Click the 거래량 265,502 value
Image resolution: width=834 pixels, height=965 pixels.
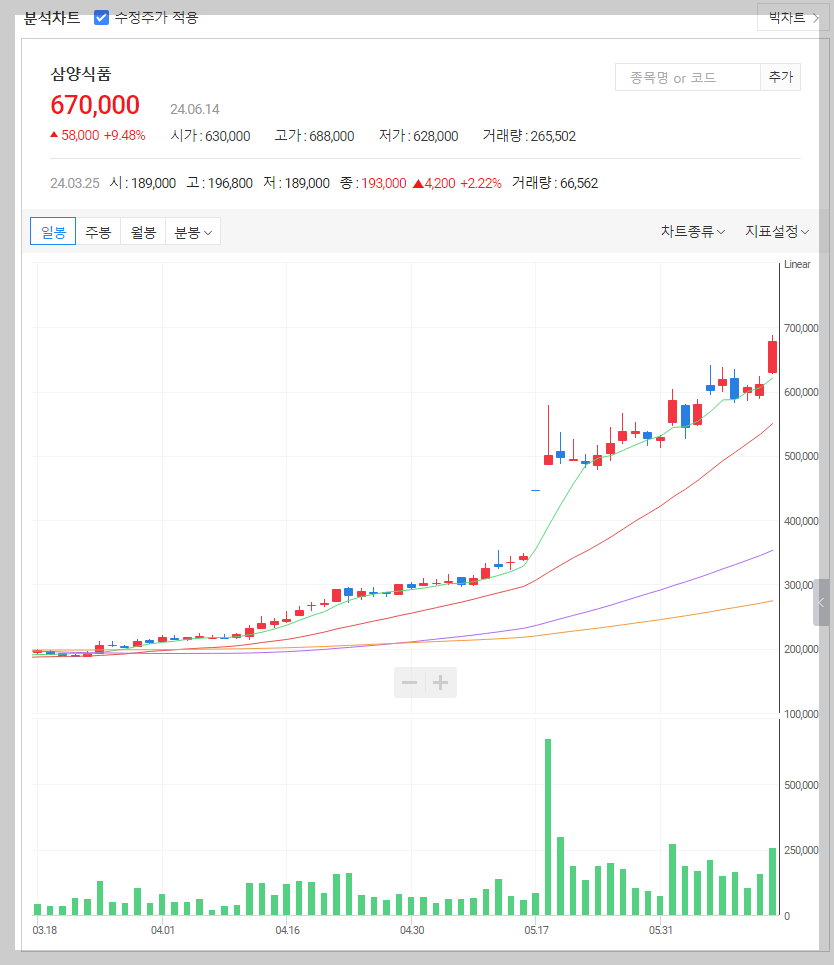pos(529,136)
